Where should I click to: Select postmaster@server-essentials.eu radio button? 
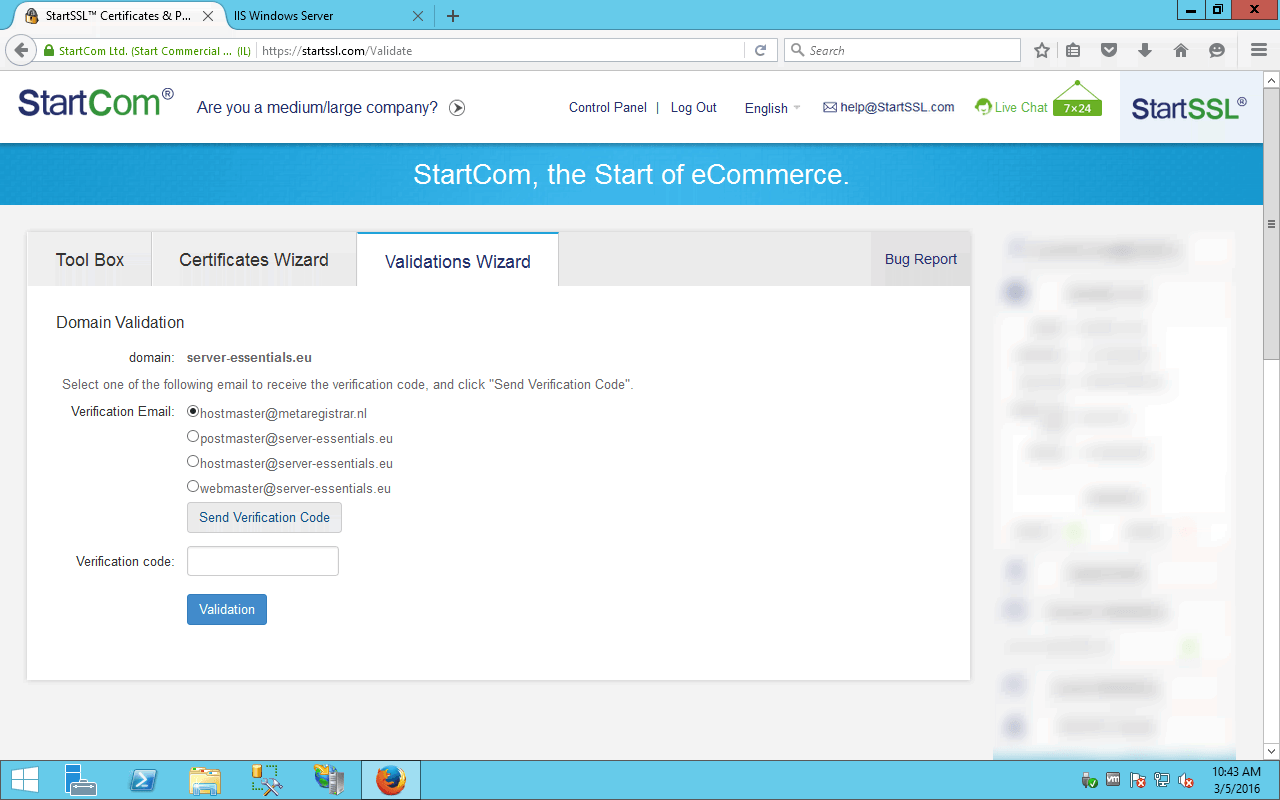193,436
